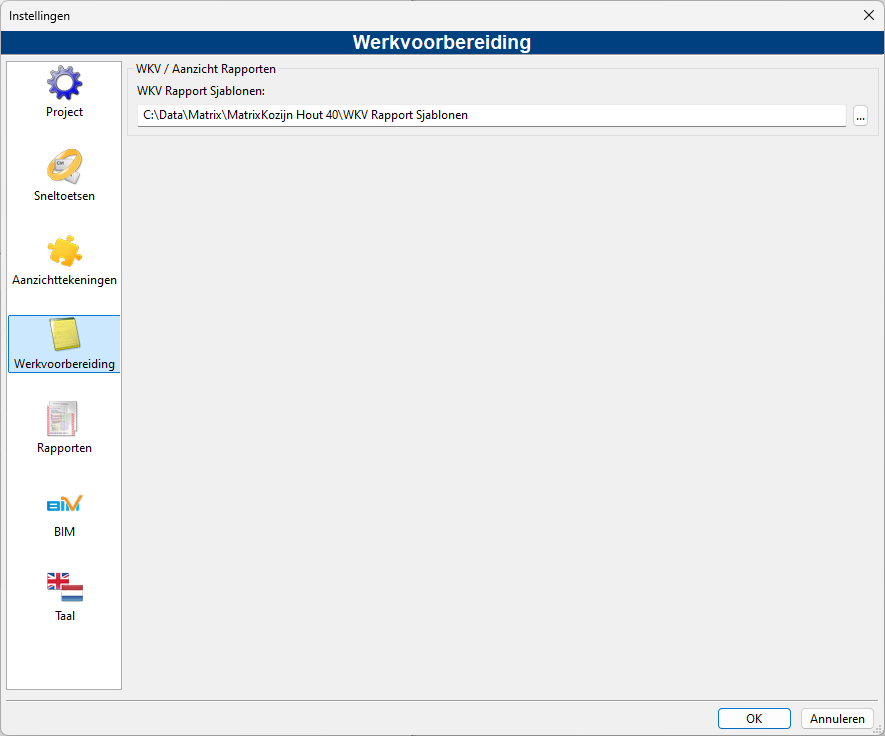Go to the Taal text label

(65, 616)
